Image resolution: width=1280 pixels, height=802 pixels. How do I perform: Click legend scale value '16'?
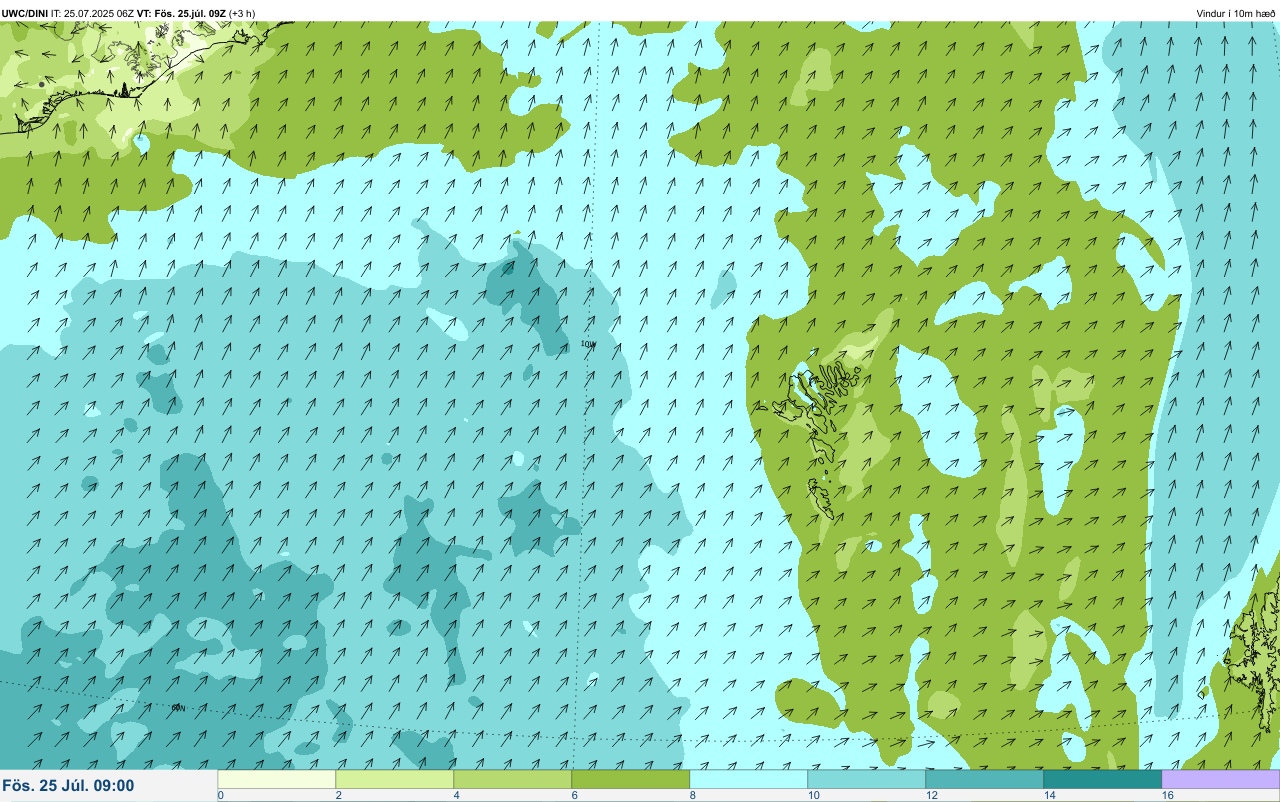coord(1168,795)
